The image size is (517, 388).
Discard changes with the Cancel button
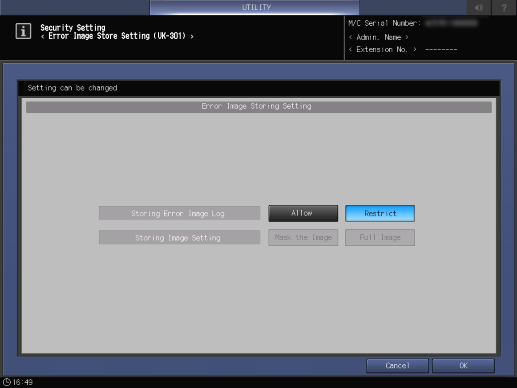(397, 366)
